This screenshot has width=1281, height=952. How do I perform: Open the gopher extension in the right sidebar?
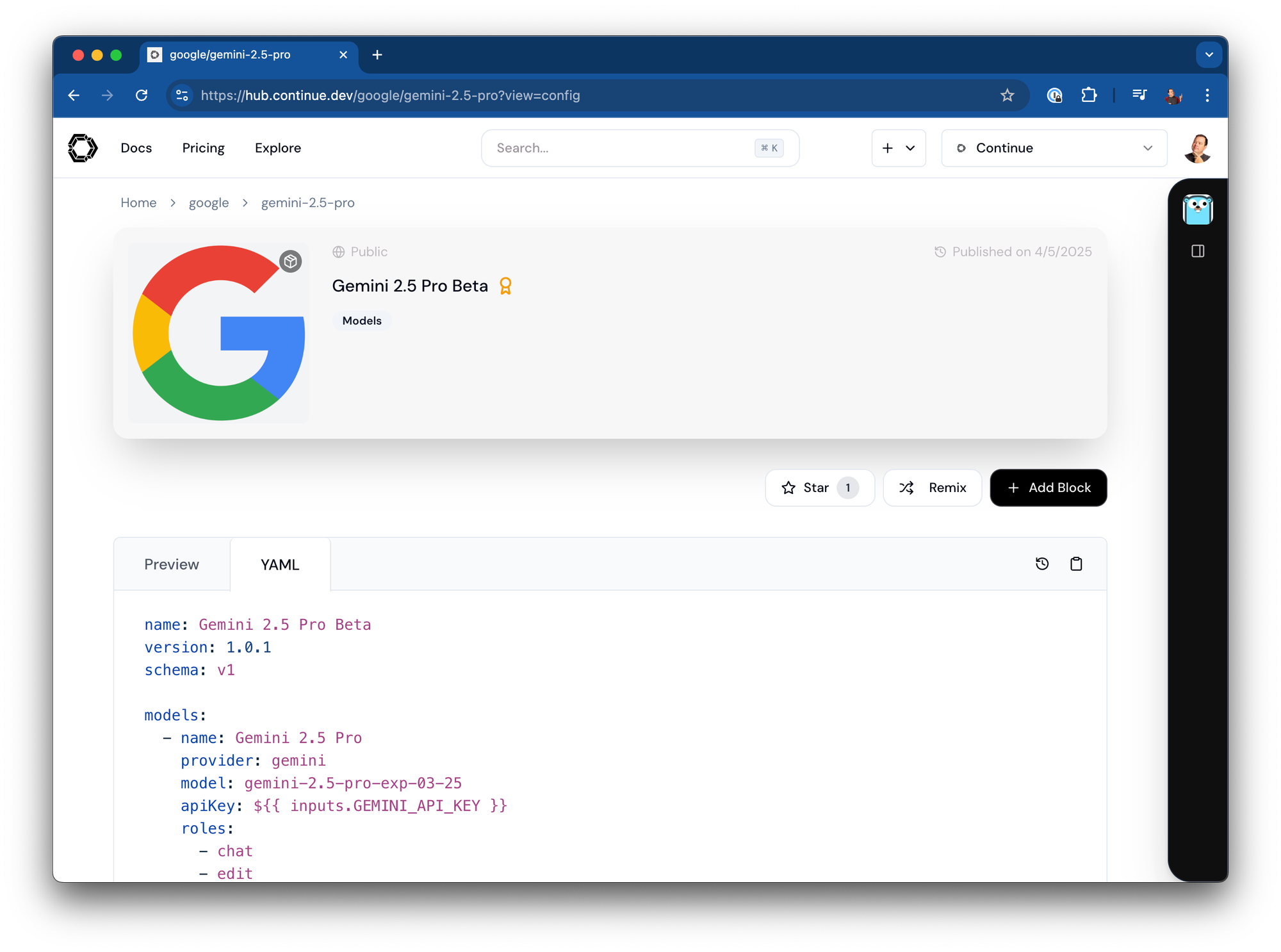coord(1197,209)
